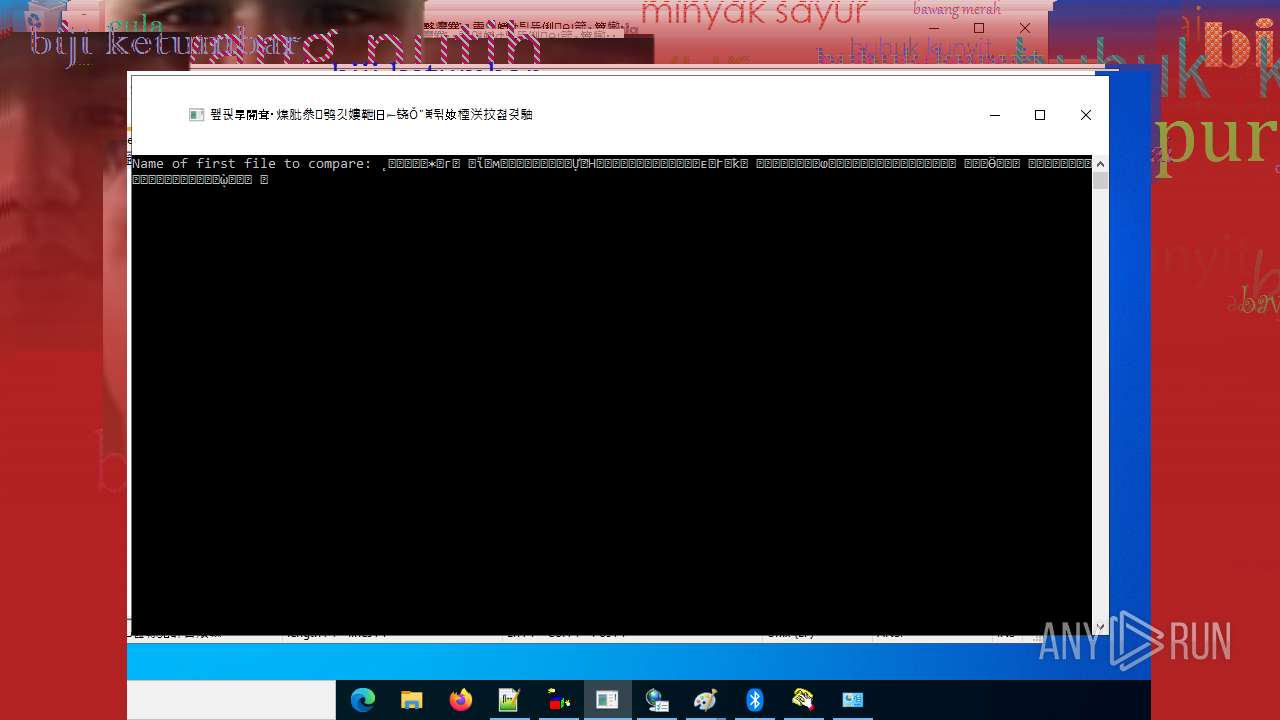The height and width of the screenshot is (720, 1280).
Task: Close the console window
Action: pyautogui.click(x=1086, y=115)
